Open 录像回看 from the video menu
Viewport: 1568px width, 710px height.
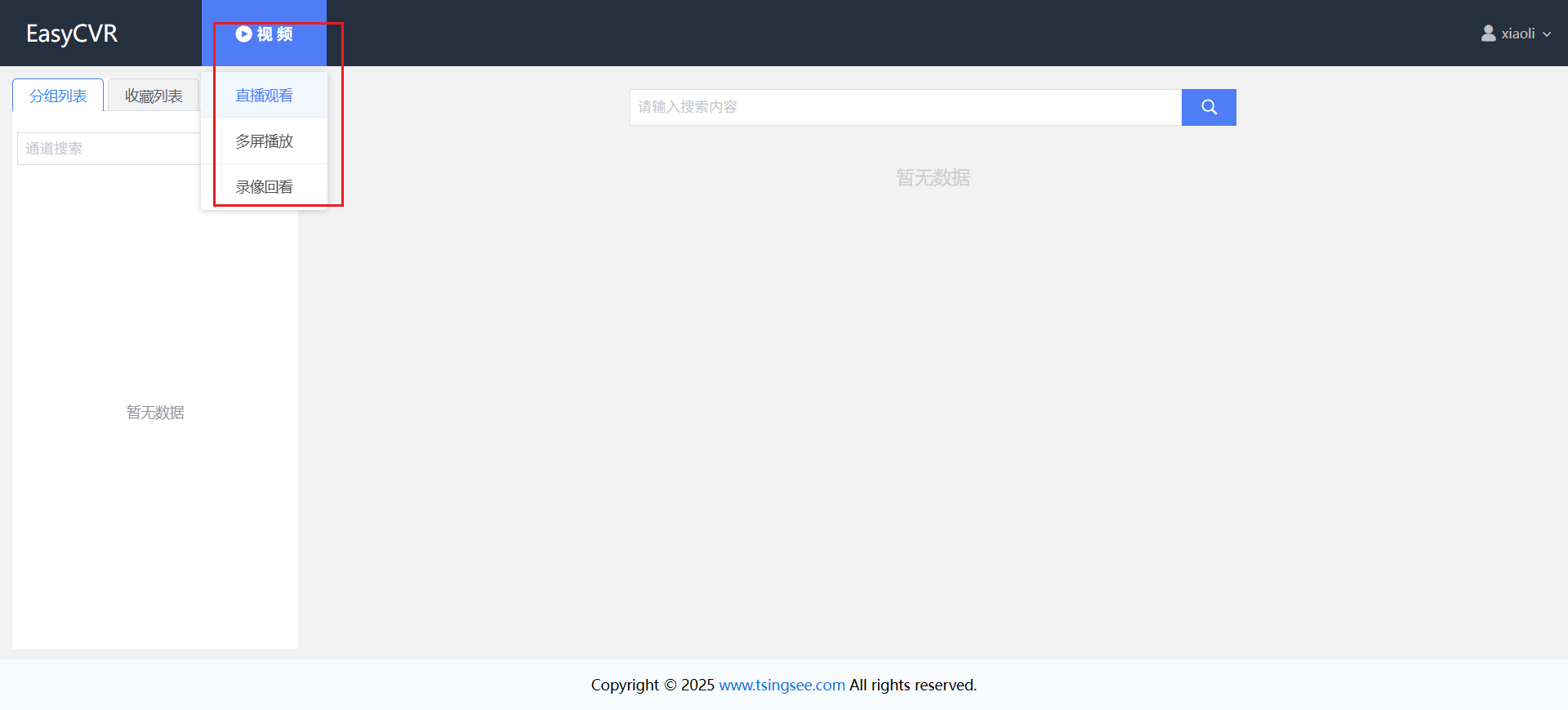(x=264, y=187)
